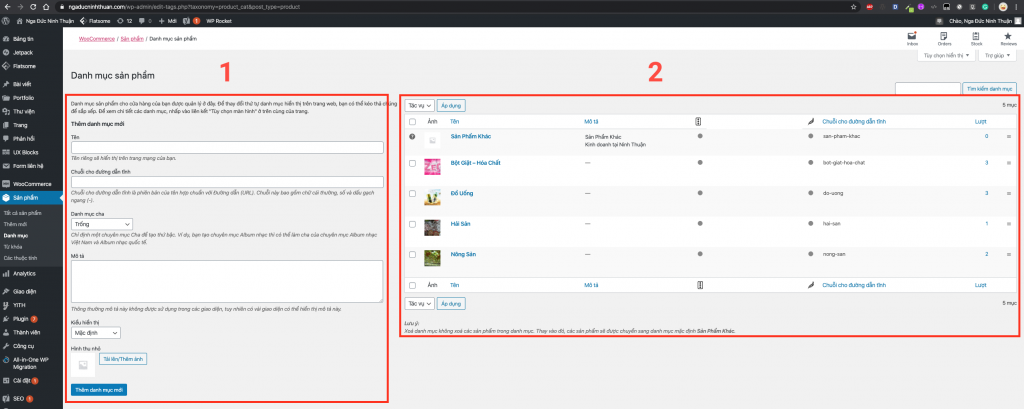The image size is (1024, 409).
Task: Open the WooCommerce Orders icon
Action: pyautogui.click(x=944, y=37)
